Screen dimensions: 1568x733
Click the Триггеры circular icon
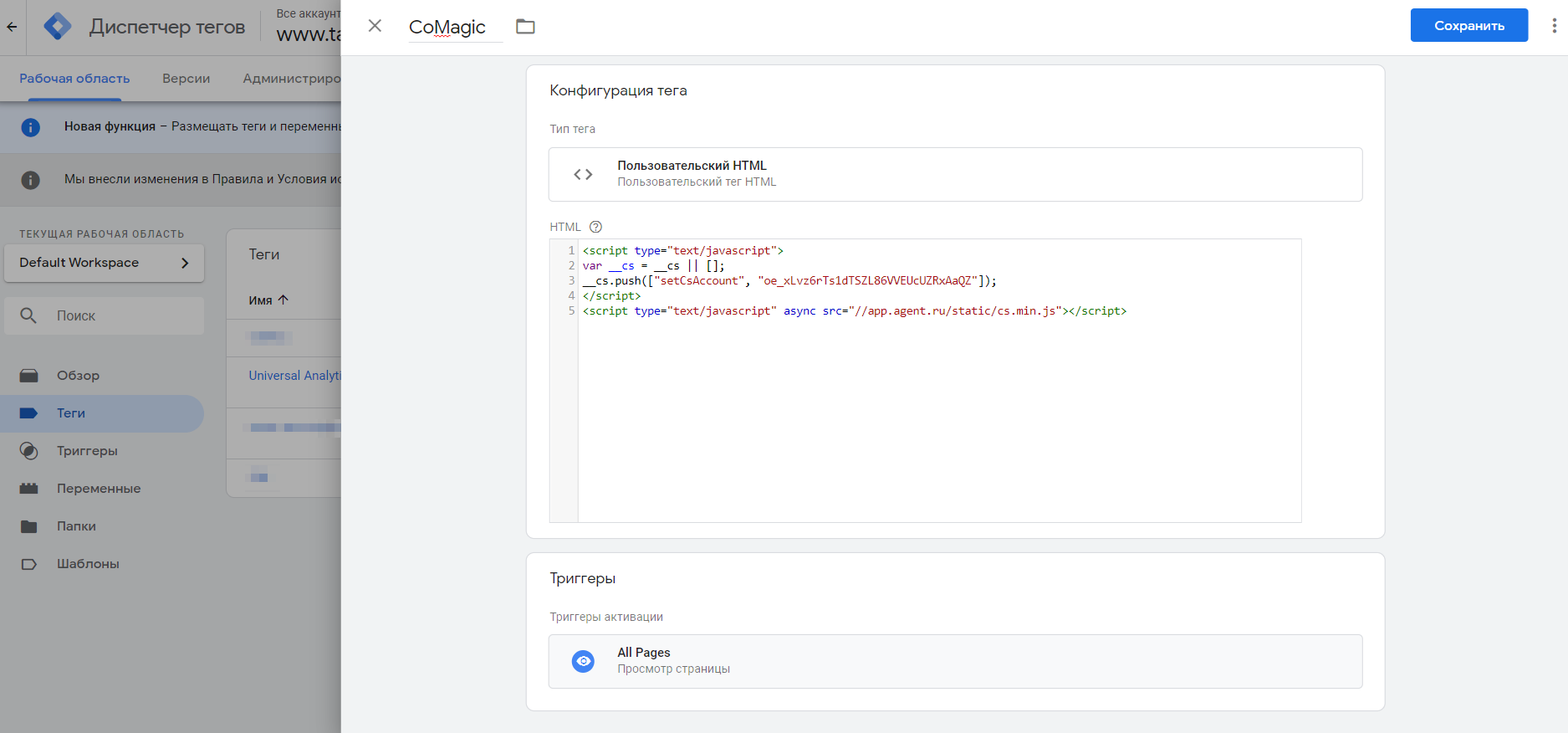coord(28,451)
